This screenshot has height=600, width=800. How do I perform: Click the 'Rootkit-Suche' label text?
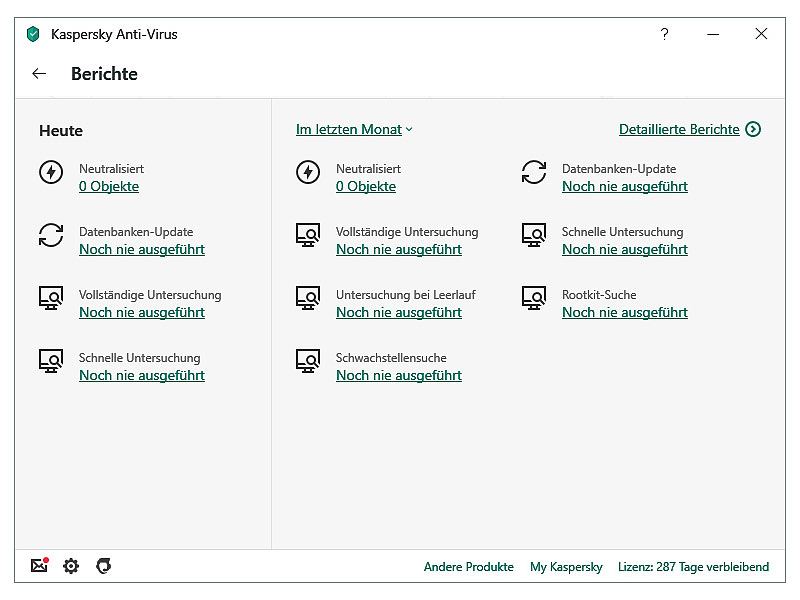click(599, 295)
